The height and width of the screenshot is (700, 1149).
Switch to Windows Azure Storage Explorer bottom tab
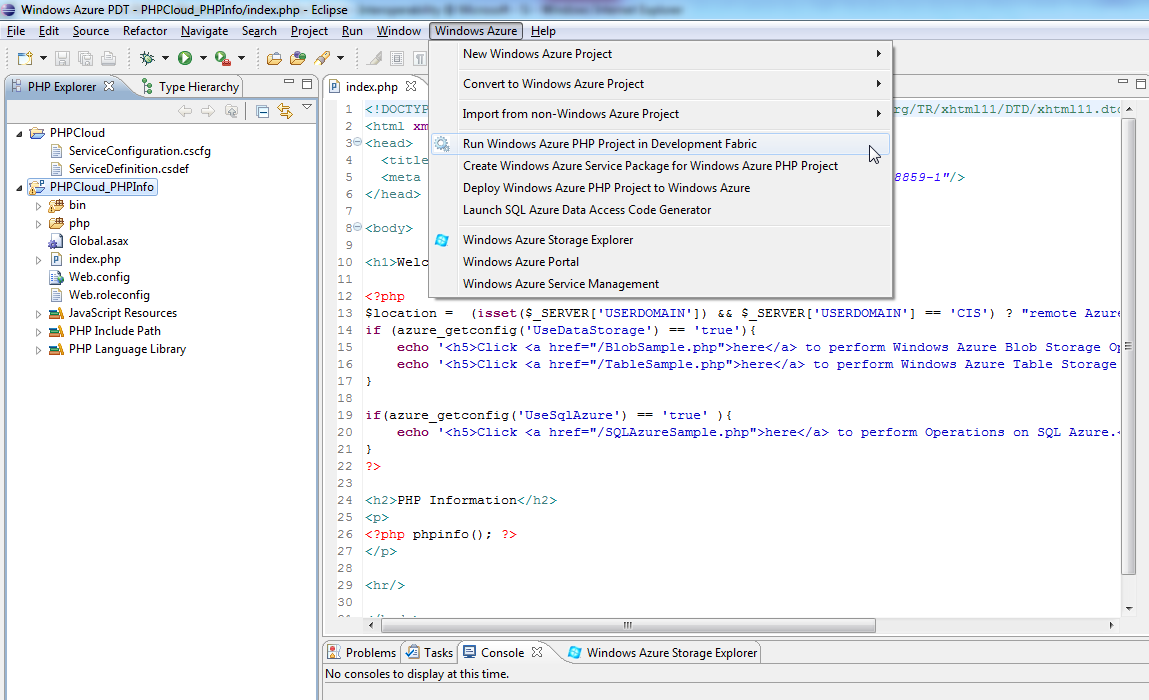[x=663, y=652]
